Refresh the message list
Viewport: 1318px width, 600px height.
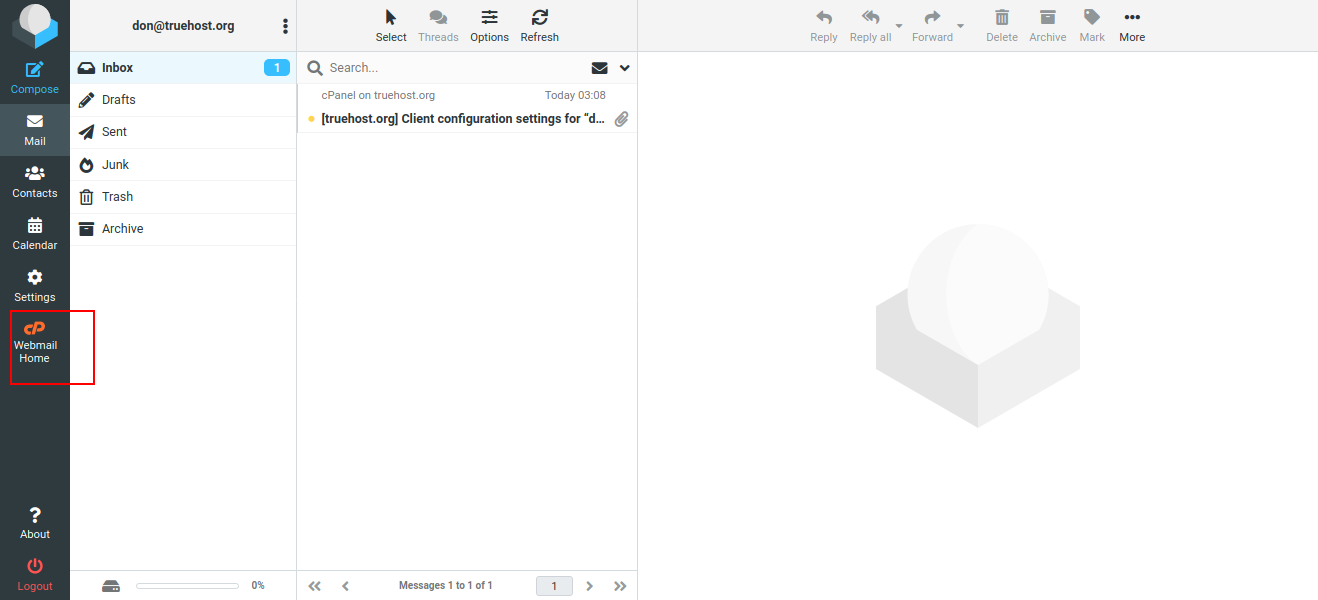pyautogui.click(x=540, y=26)
